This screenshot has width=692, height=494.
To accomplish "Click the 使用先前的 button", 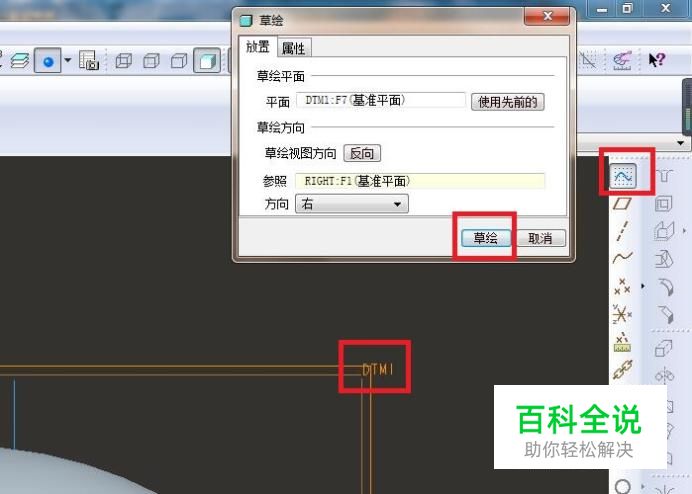I will (x=508, y=102).
